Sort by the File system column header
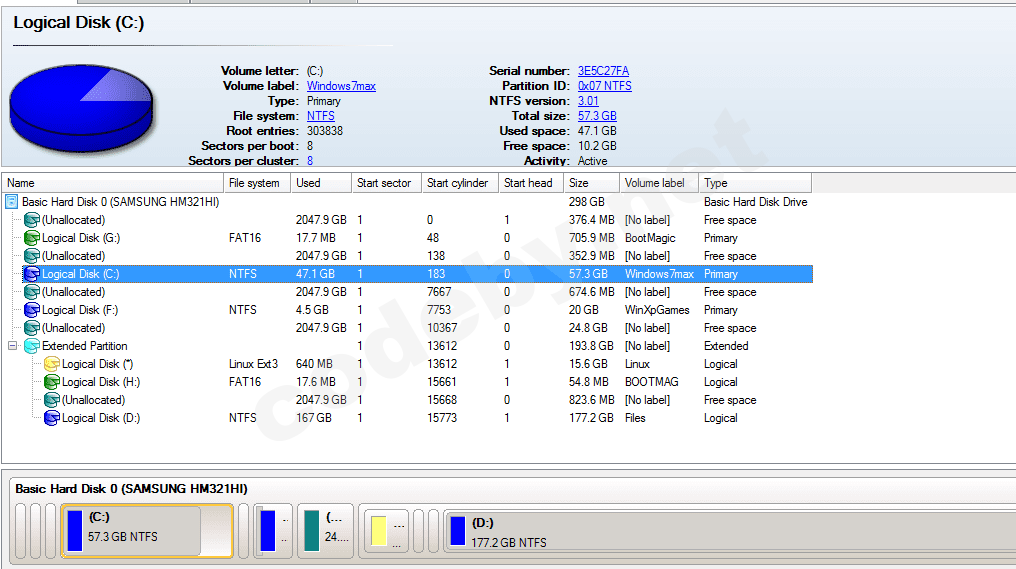The width and height of the screenshot is (1016, 569). tap(255, 183)
